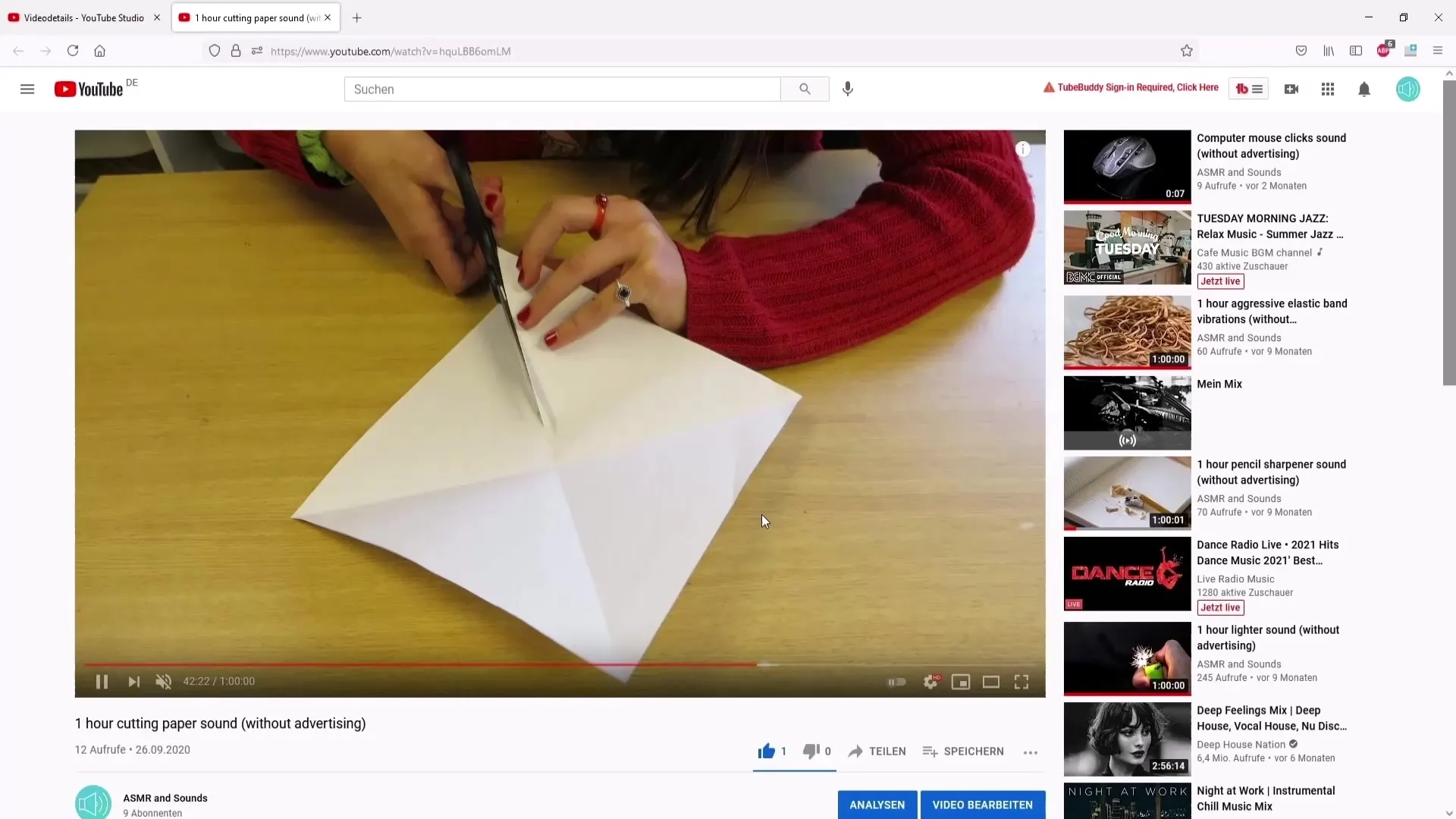
Task: Click the settings gear icon on player
Action: pyautogui.click(x=928, y=682)
